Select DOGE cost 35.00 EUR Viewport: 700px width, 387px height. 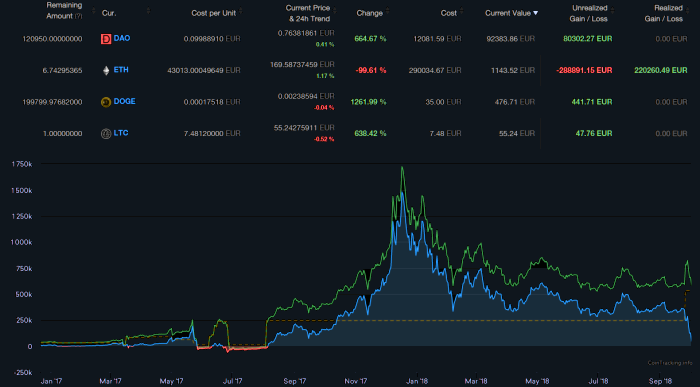coord(443,102)
